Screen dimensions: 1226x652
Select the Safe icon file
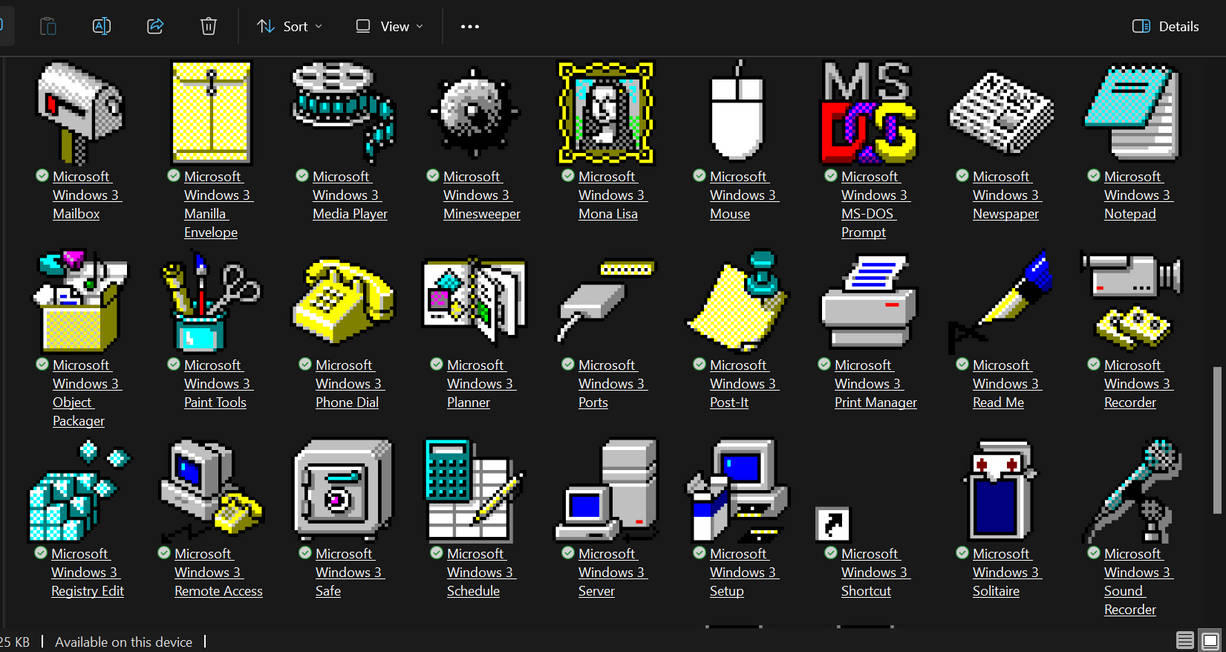[x=342, y=488]
